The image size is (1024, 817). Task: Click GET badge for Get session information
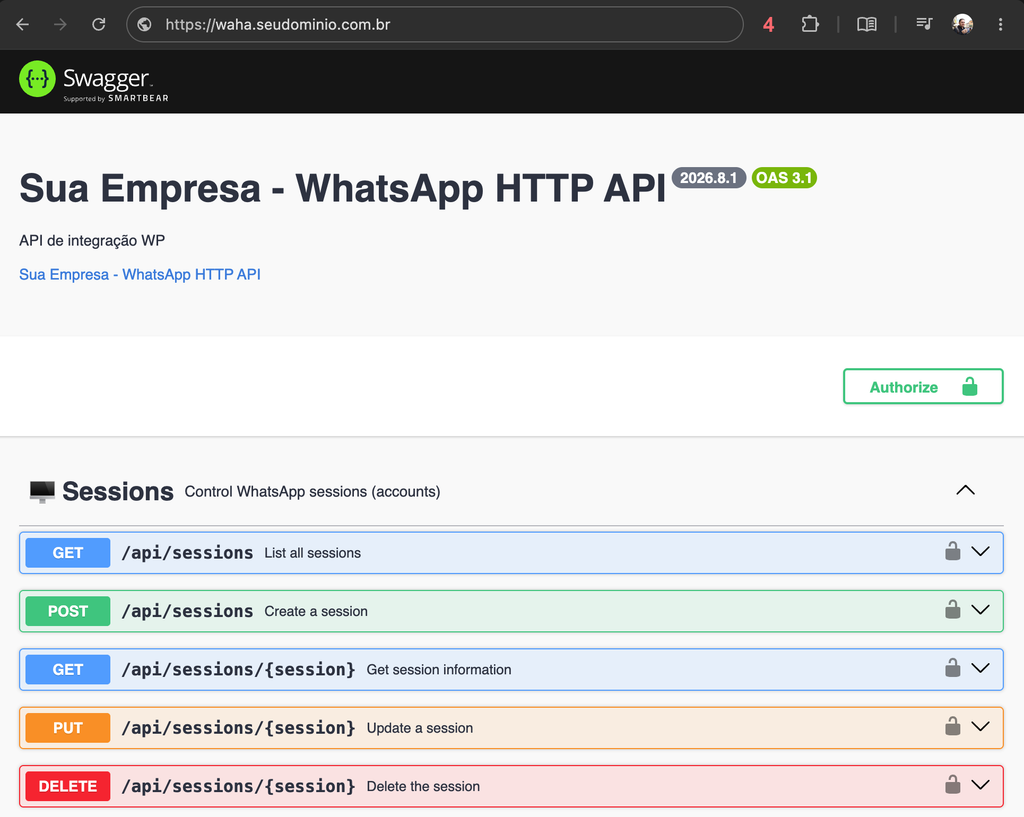coord(68,669)
